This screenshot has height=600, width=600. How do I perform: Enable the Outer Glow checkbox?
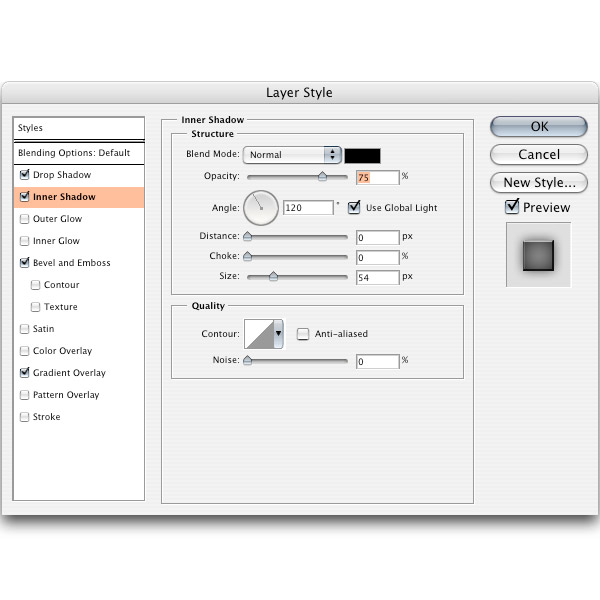tap(24, 219)
